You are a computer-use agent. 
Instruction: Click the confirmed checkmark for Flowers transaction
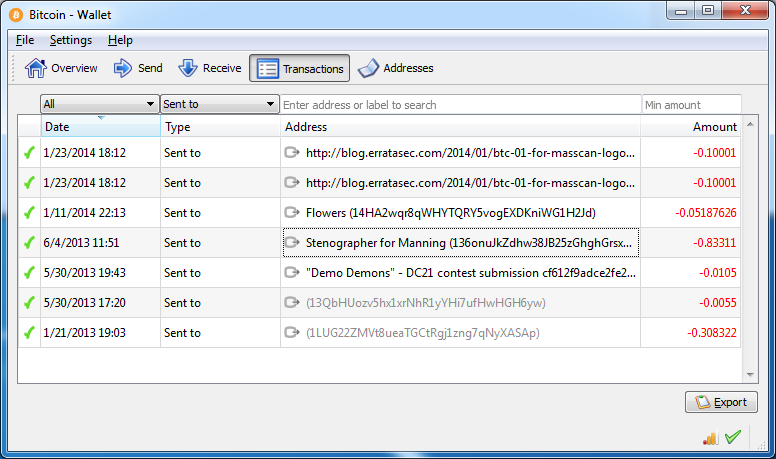click(29, 213)
